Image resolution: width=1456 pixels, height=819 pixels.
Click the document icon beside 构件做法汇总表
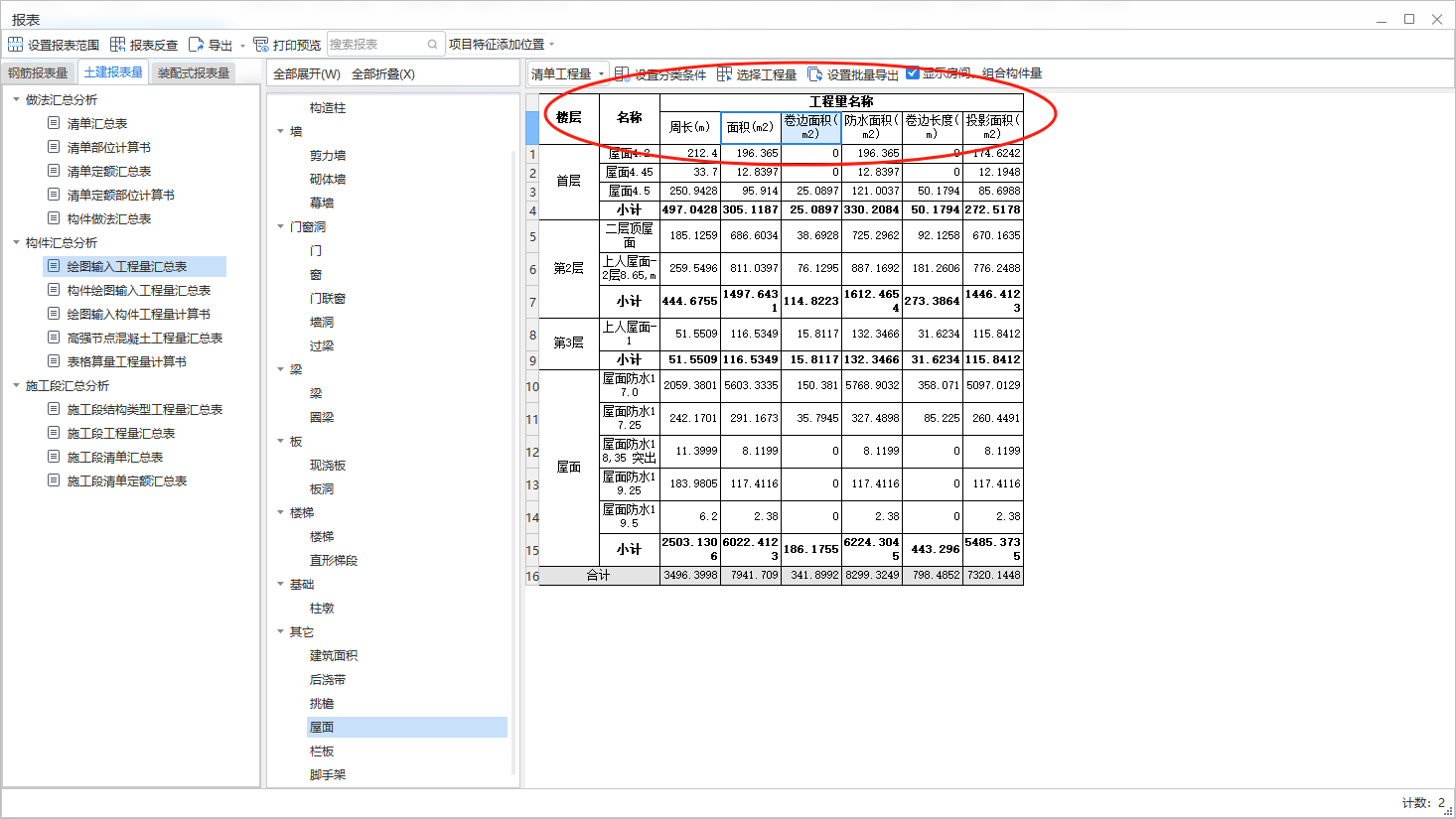coord(54,218)
